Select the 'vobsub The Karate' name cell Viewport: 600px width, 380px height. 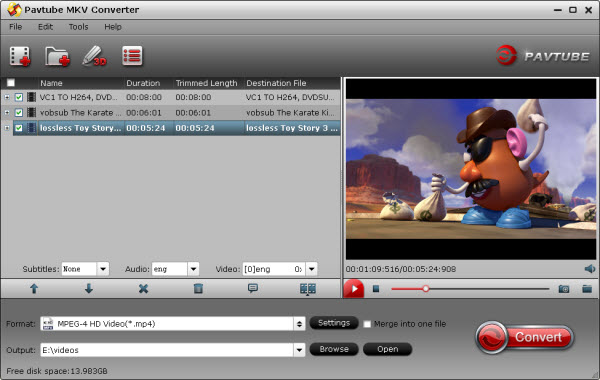click(80, 113)
